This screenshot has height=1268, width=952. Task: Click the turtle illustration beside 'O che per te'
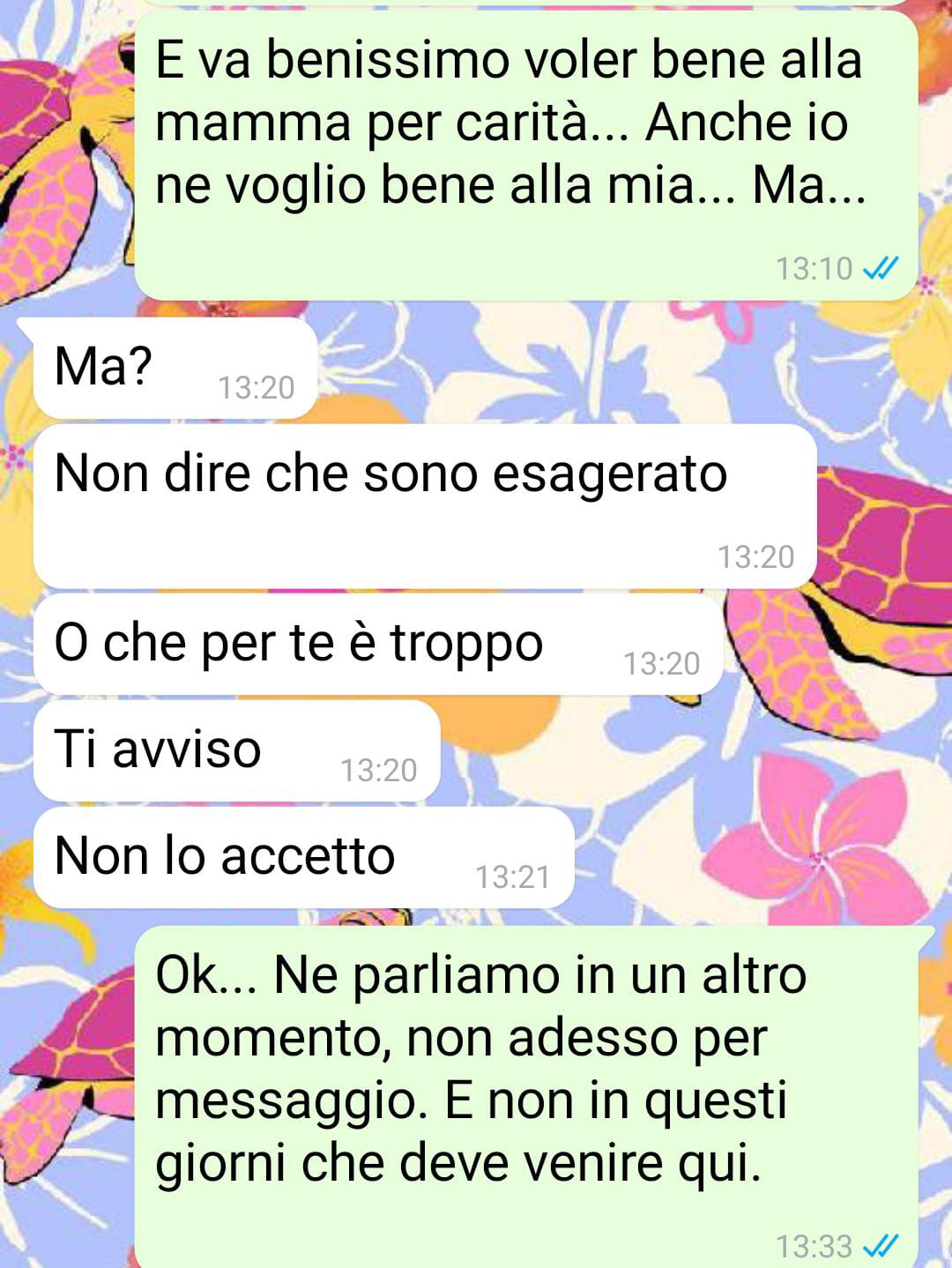point(837,591)
